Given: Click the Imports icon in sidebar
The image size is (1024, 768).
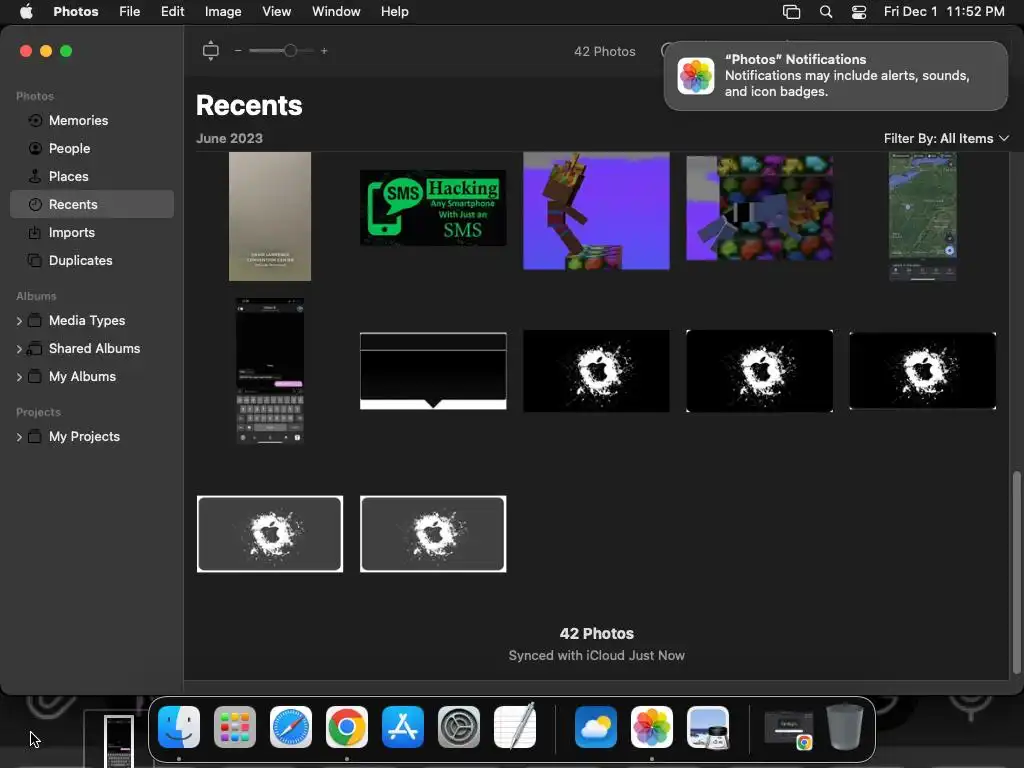Looking at the screenshot, I should click(x=35, y=232).
